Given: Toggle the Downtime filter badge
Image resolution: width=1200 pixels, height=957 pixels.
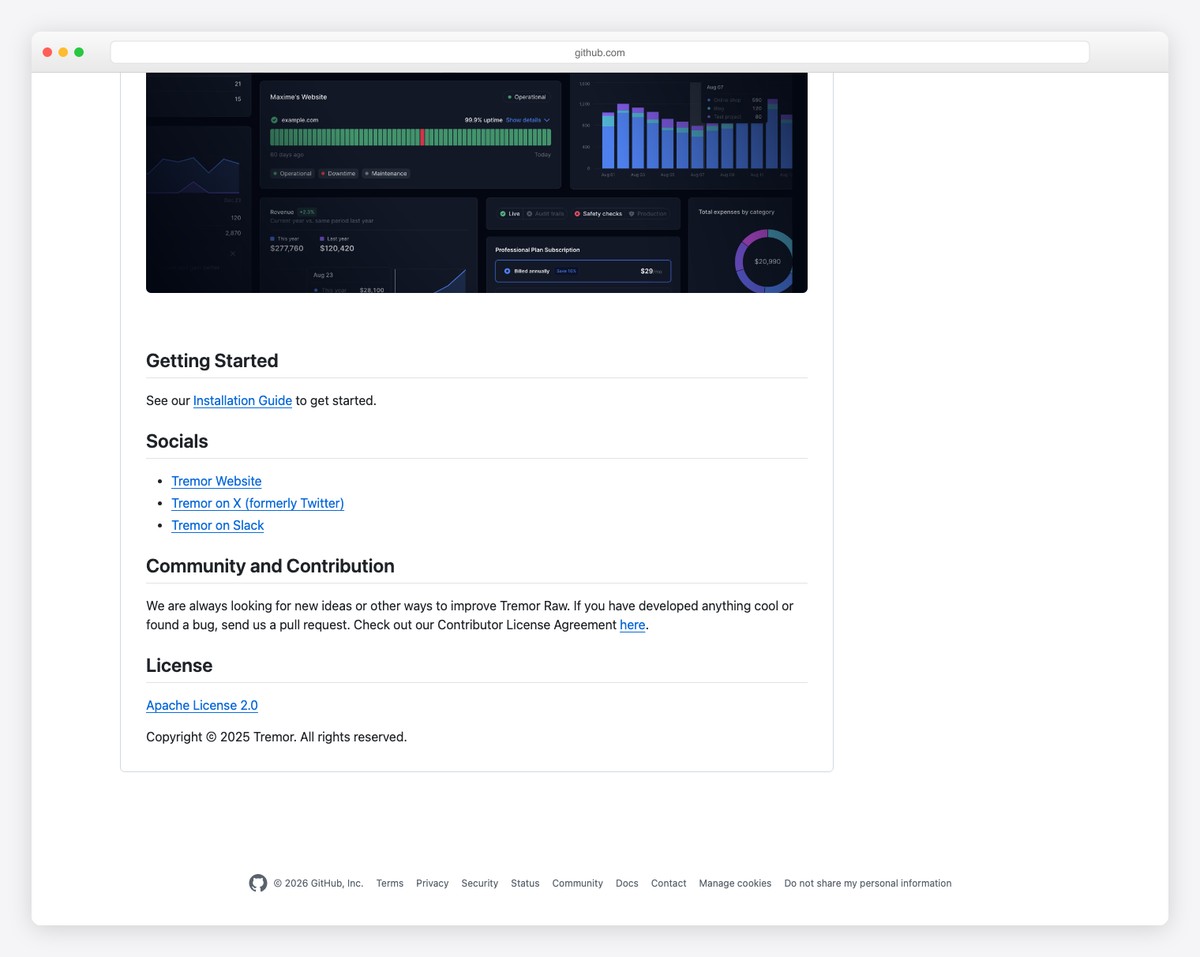Looking at the screenshot, I should point(337,173).
